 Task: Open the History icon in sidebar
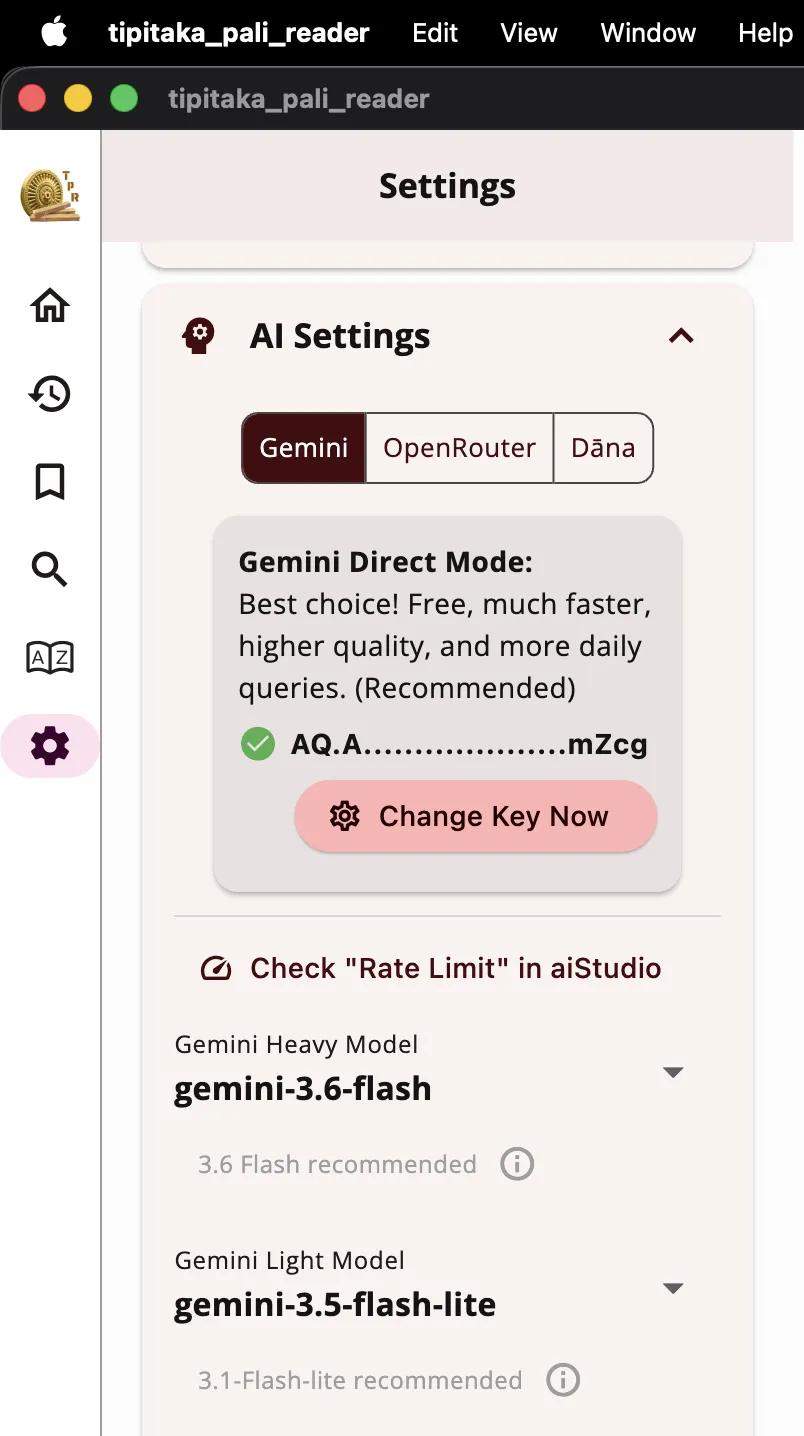[50, 393]
